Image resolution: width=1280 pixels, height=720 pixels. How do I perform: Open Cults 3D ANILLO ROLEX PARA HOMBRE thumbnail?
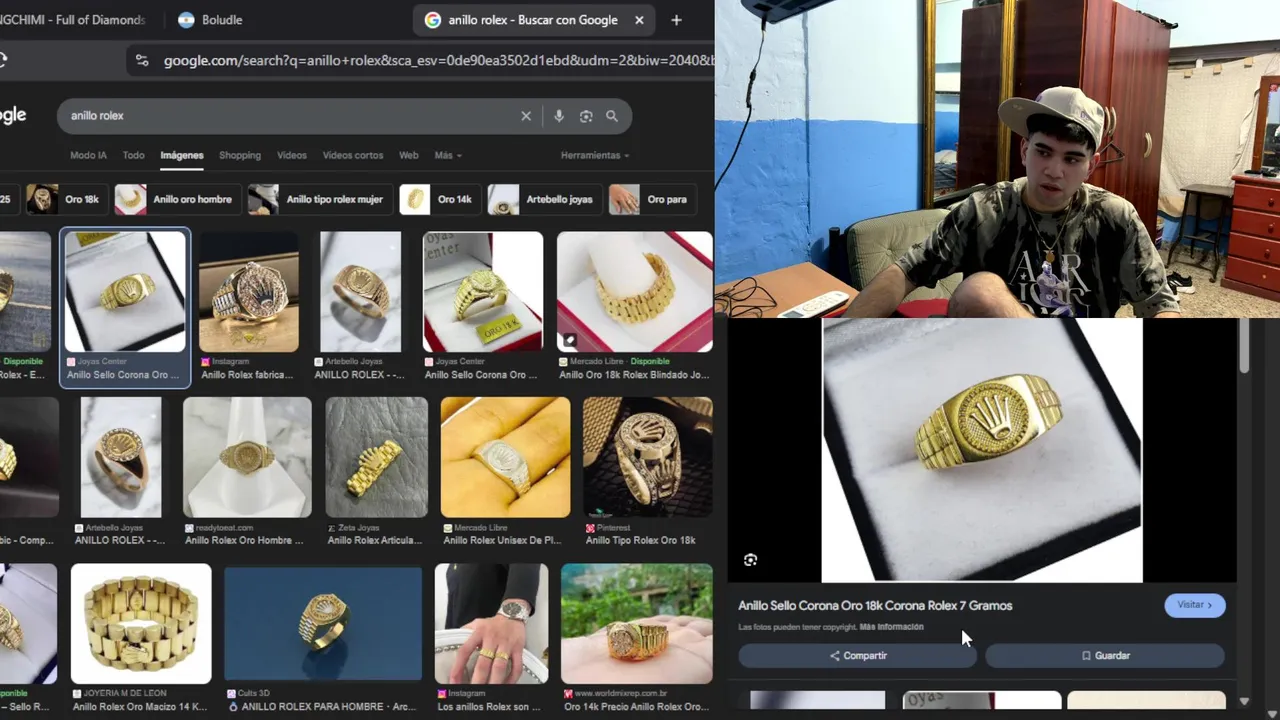tap(323, 624)
